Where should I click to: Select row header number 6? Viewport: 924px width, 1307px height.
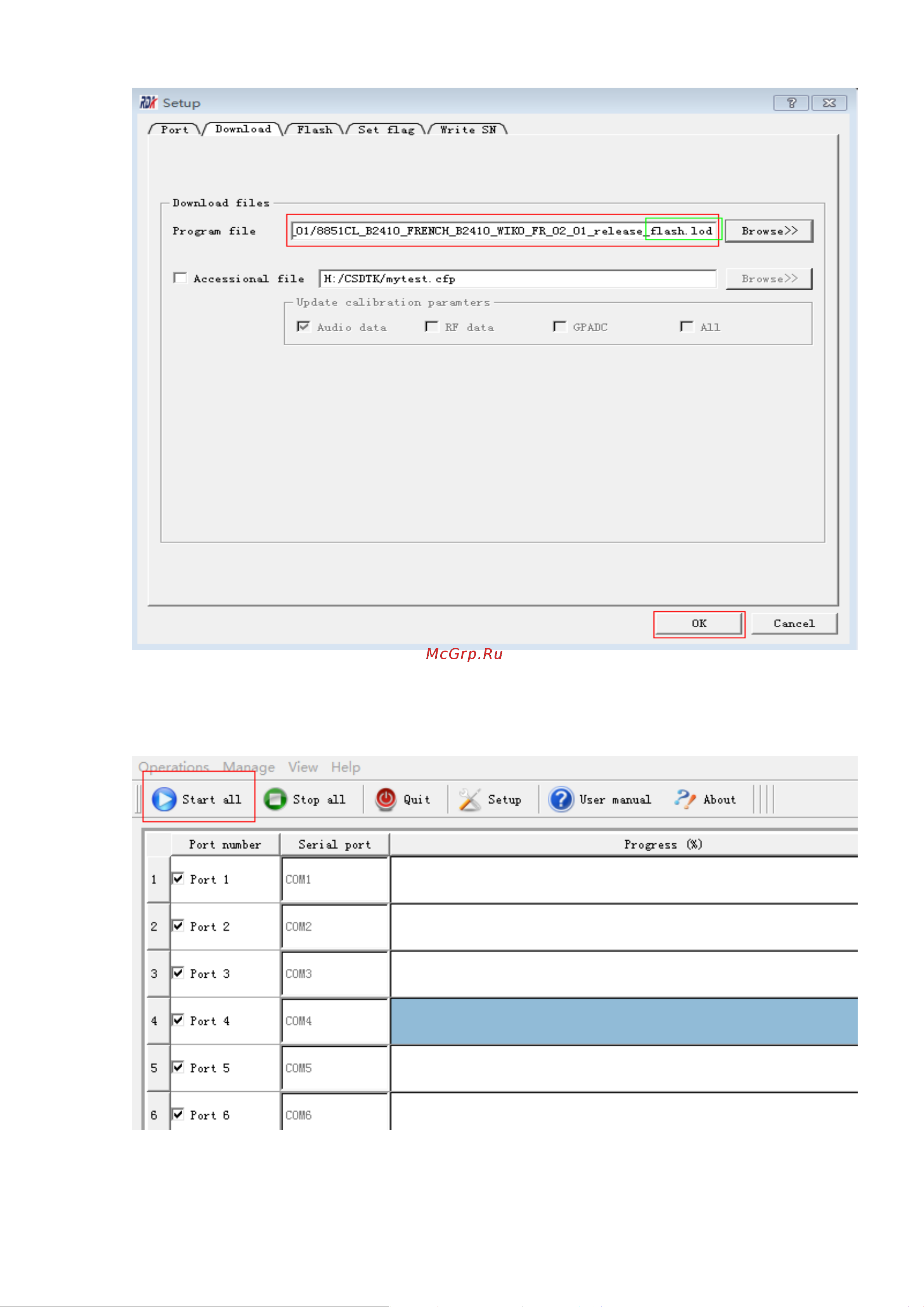pyautogui.click(x=158, y=1111)
